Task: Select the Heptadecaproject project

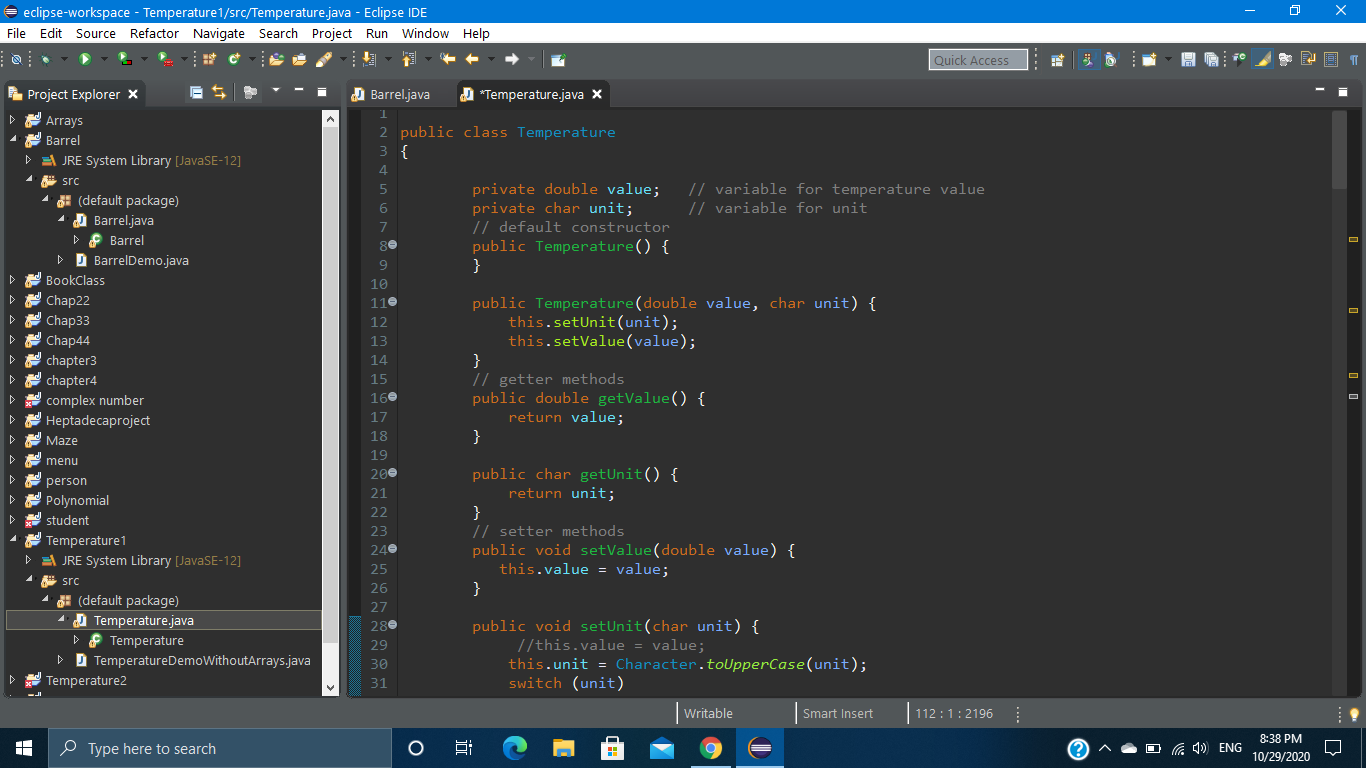Action: 98,420
